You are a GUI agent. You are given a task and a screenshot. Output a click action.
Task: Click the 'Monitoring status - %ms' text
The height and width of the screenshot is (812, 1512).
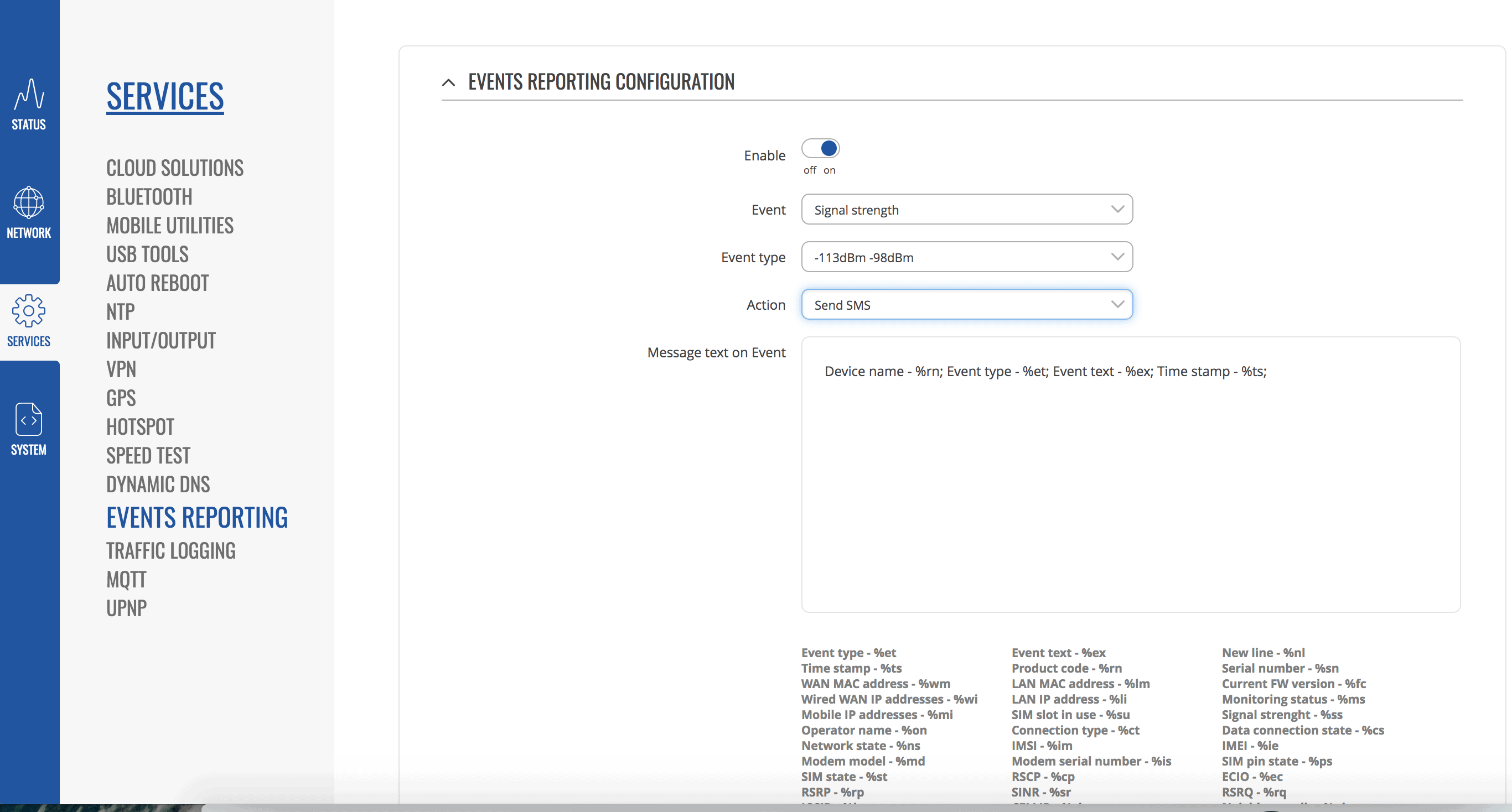tap(1293, 699)
